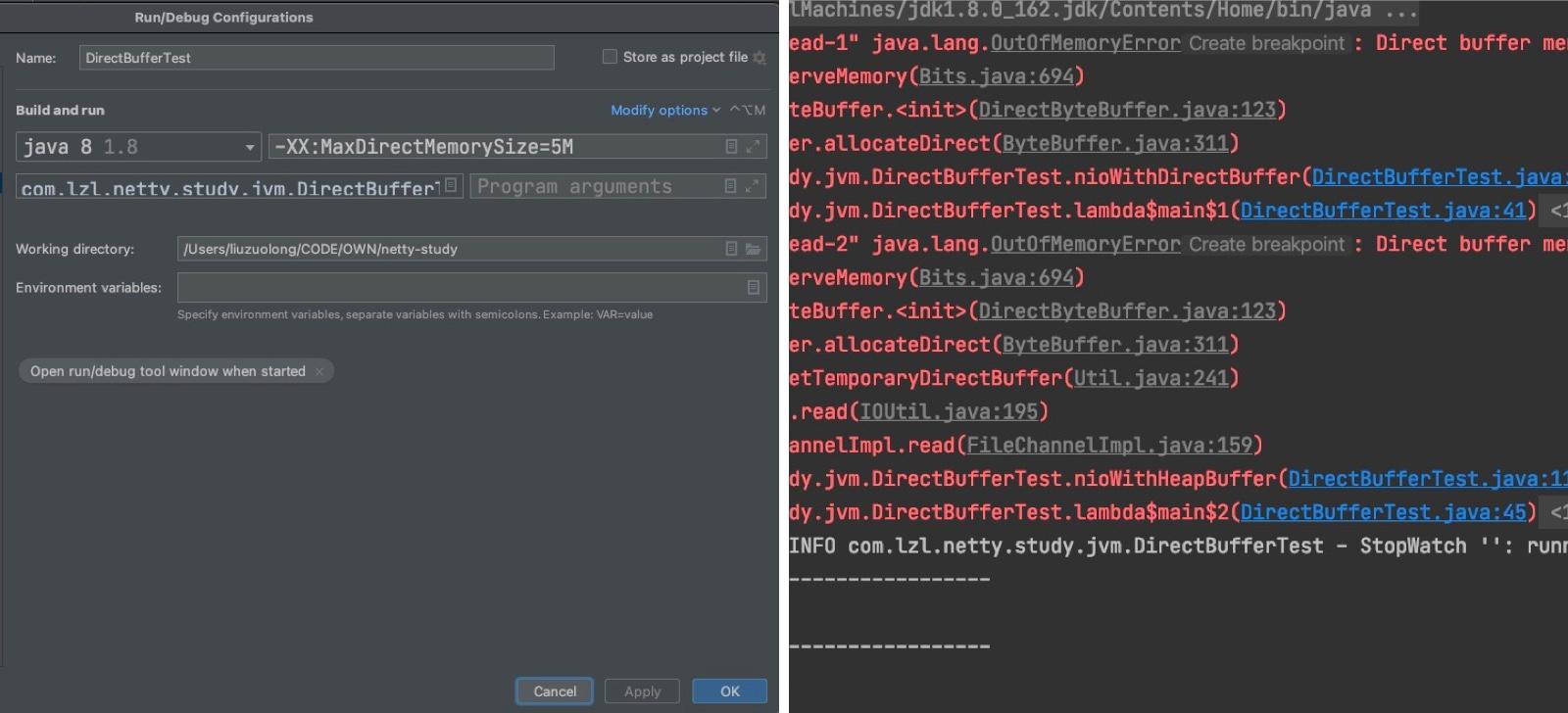
Task: Click the jdk1.8.0_162.jdk command line text
Action: [x=1102, y=11]
